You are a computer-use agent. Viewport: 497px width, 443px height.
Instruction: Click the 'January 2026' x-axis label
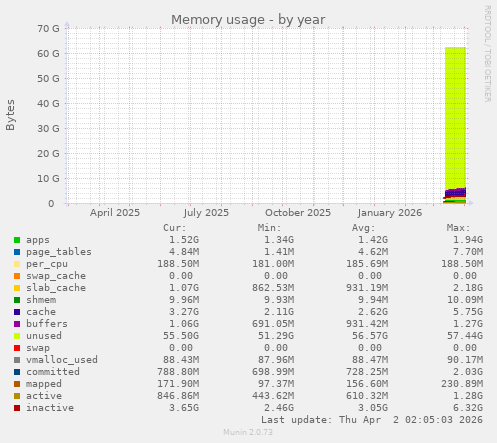pyautogui.click(x=390, y=213)
